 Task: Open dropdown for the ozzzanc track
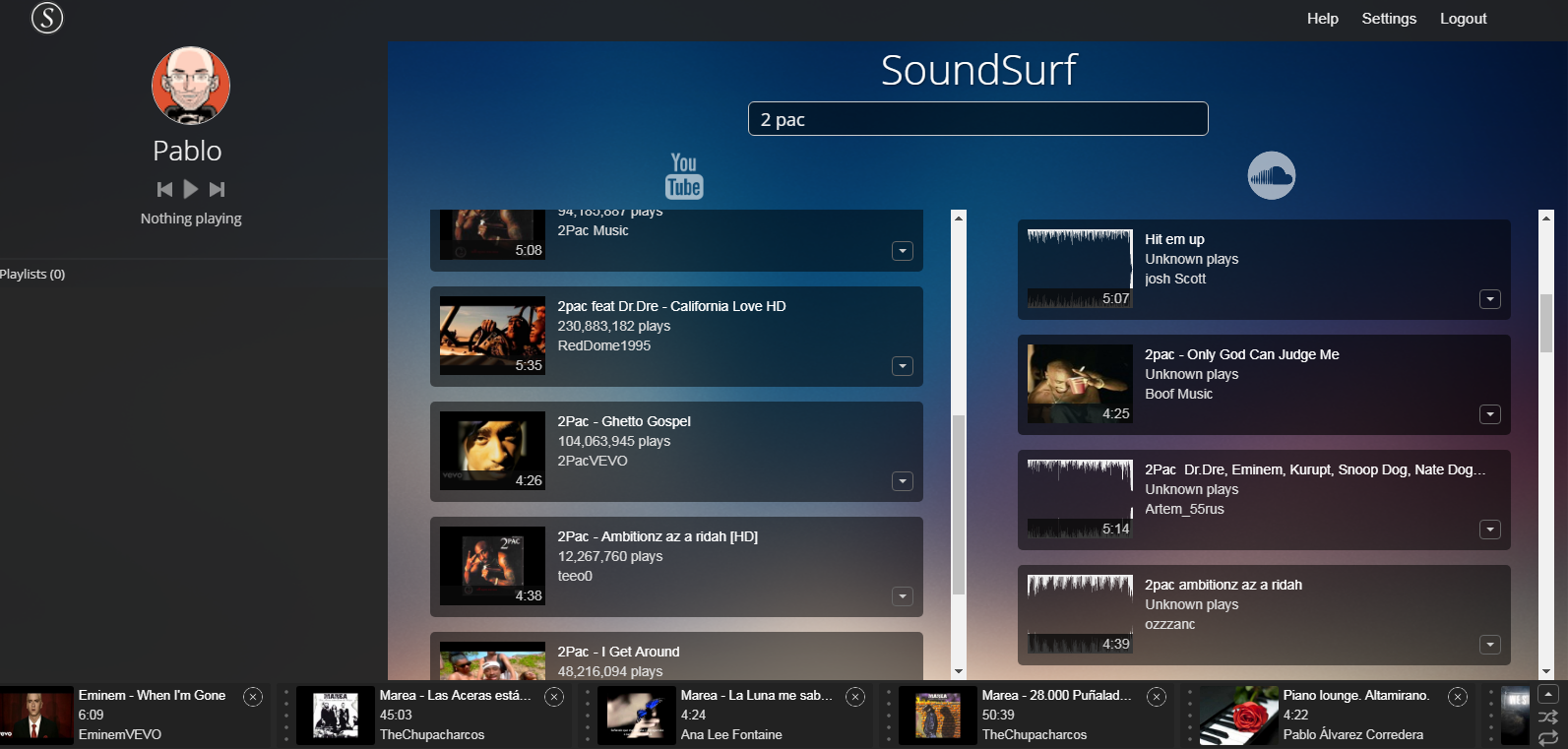[x=1490, y=645]
